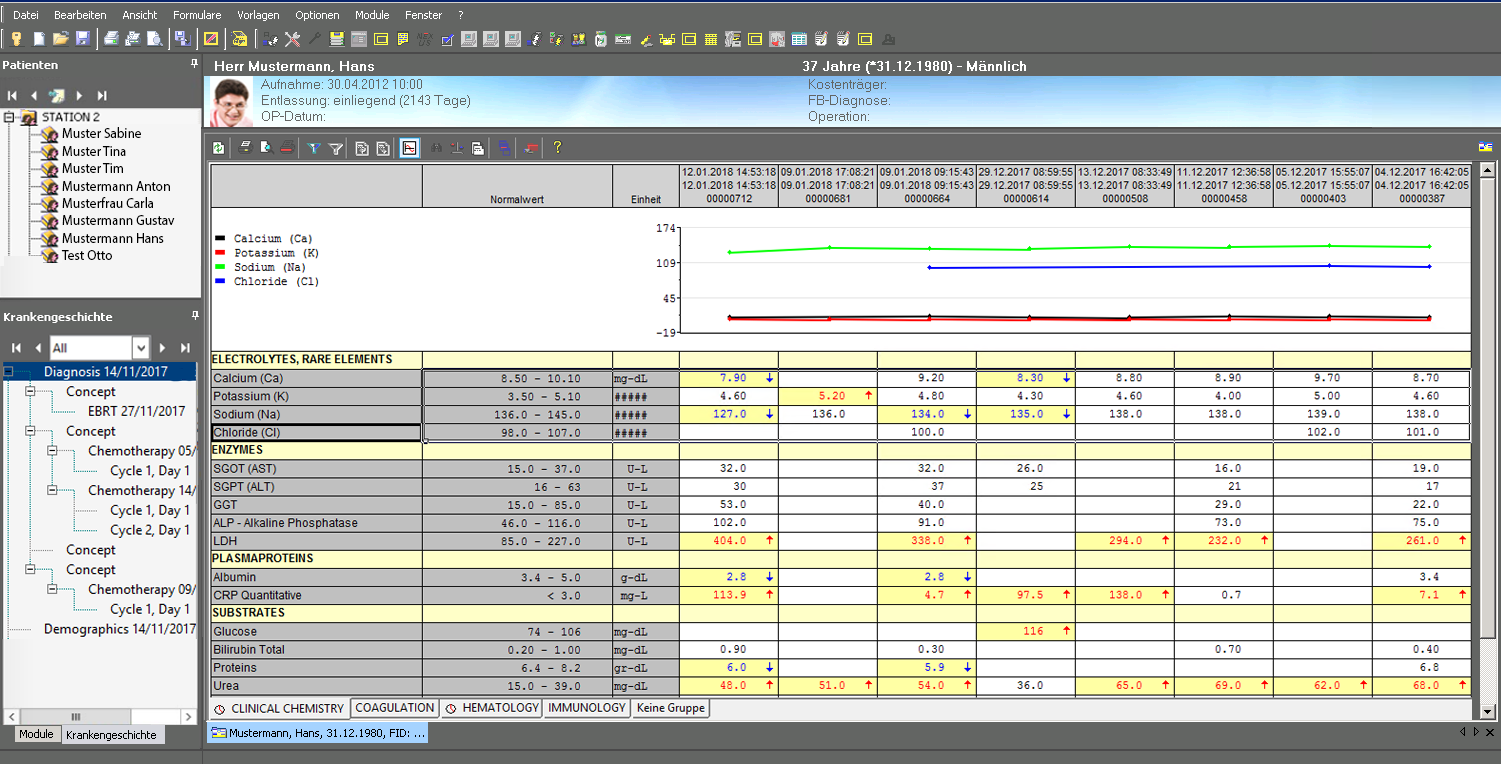
Task: Collapse Chemotherapy 14 node
Action: click(52, 491)
